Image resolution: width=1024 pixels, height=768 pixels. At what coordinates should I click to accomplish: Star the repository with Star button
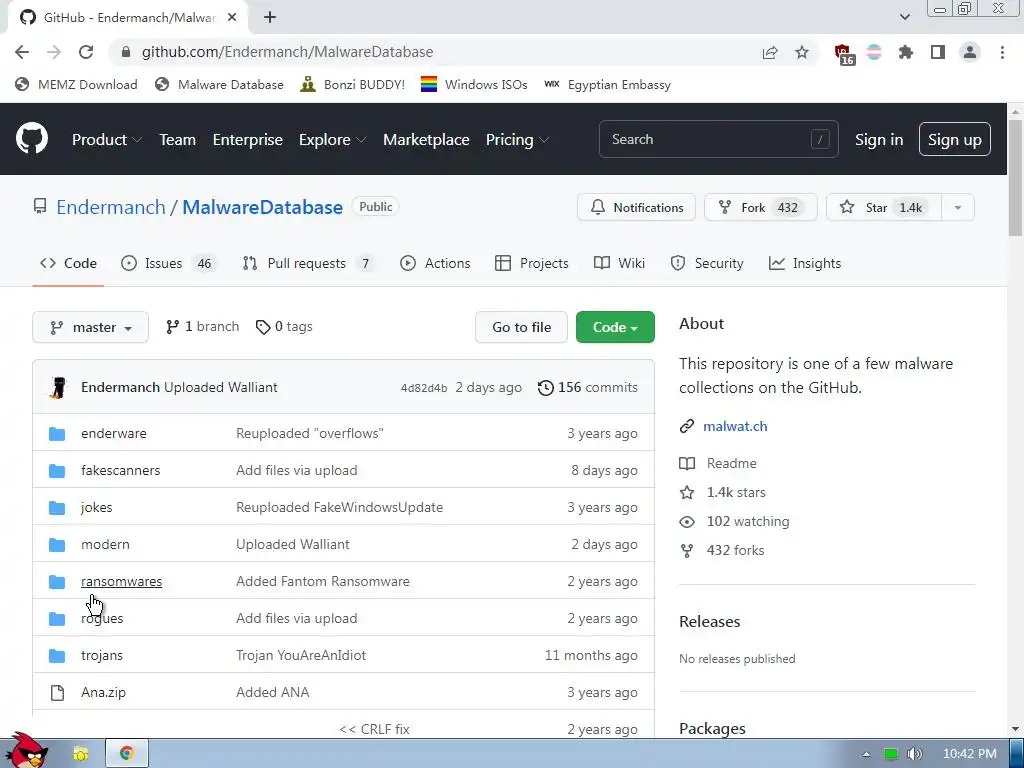[x=884, y=208]
